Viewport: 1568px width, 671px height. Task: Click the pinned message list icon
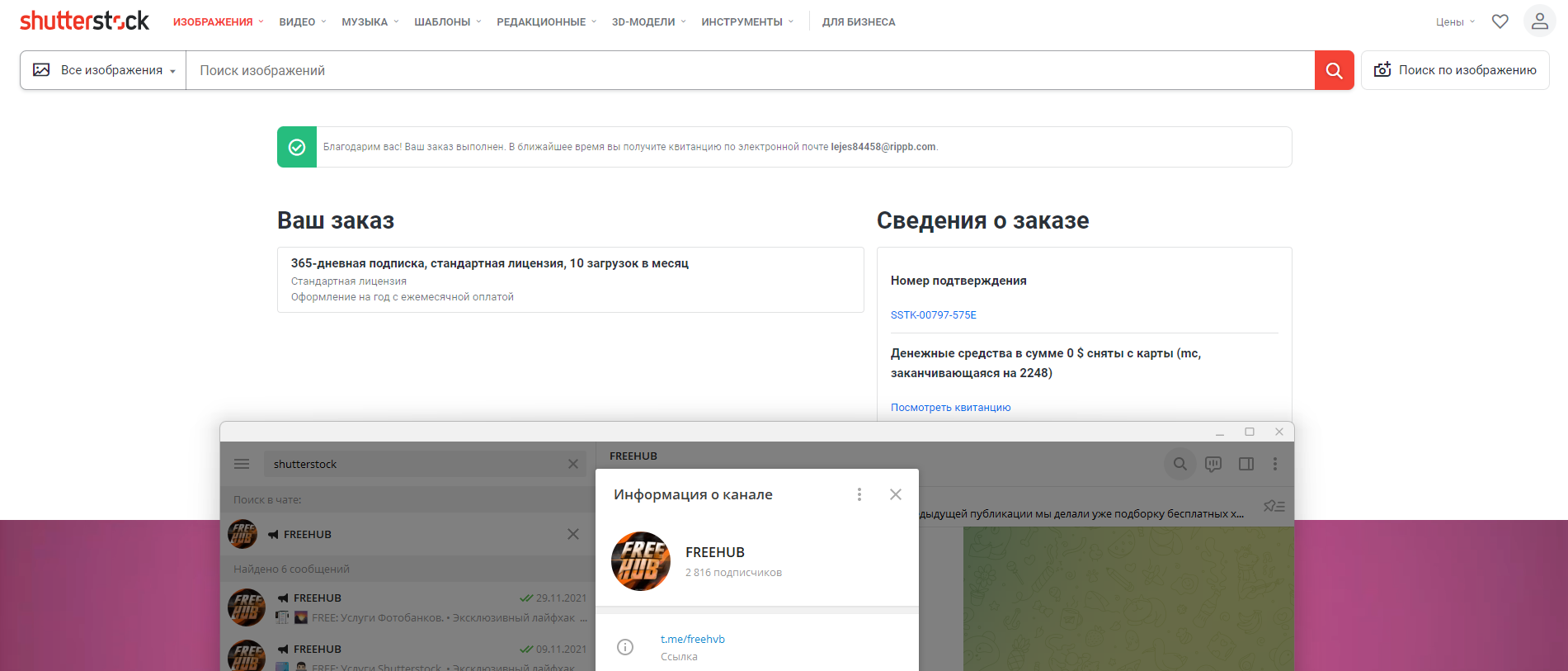pyautogui.click(x=1274, y=506)
